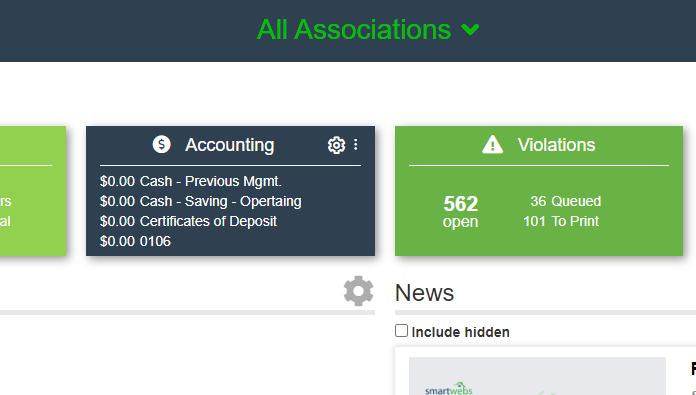Image resolution: width=696 pixels, height=395 pixels.
Task: Check the Include hidden checkbox
Action: (x=401, y=331)
